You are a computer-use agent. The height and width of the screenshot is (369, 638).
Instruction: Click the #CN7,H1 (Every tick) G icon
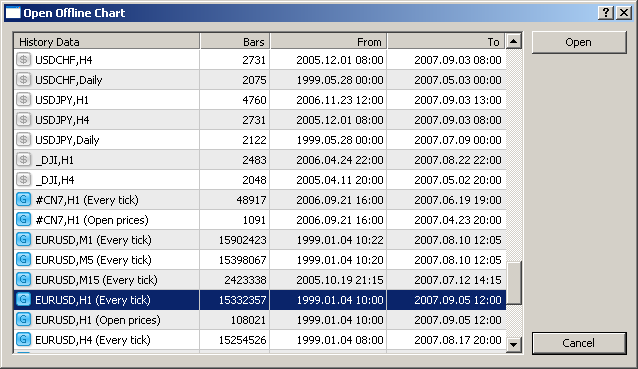pyautogui.click(x=23, y=200)
